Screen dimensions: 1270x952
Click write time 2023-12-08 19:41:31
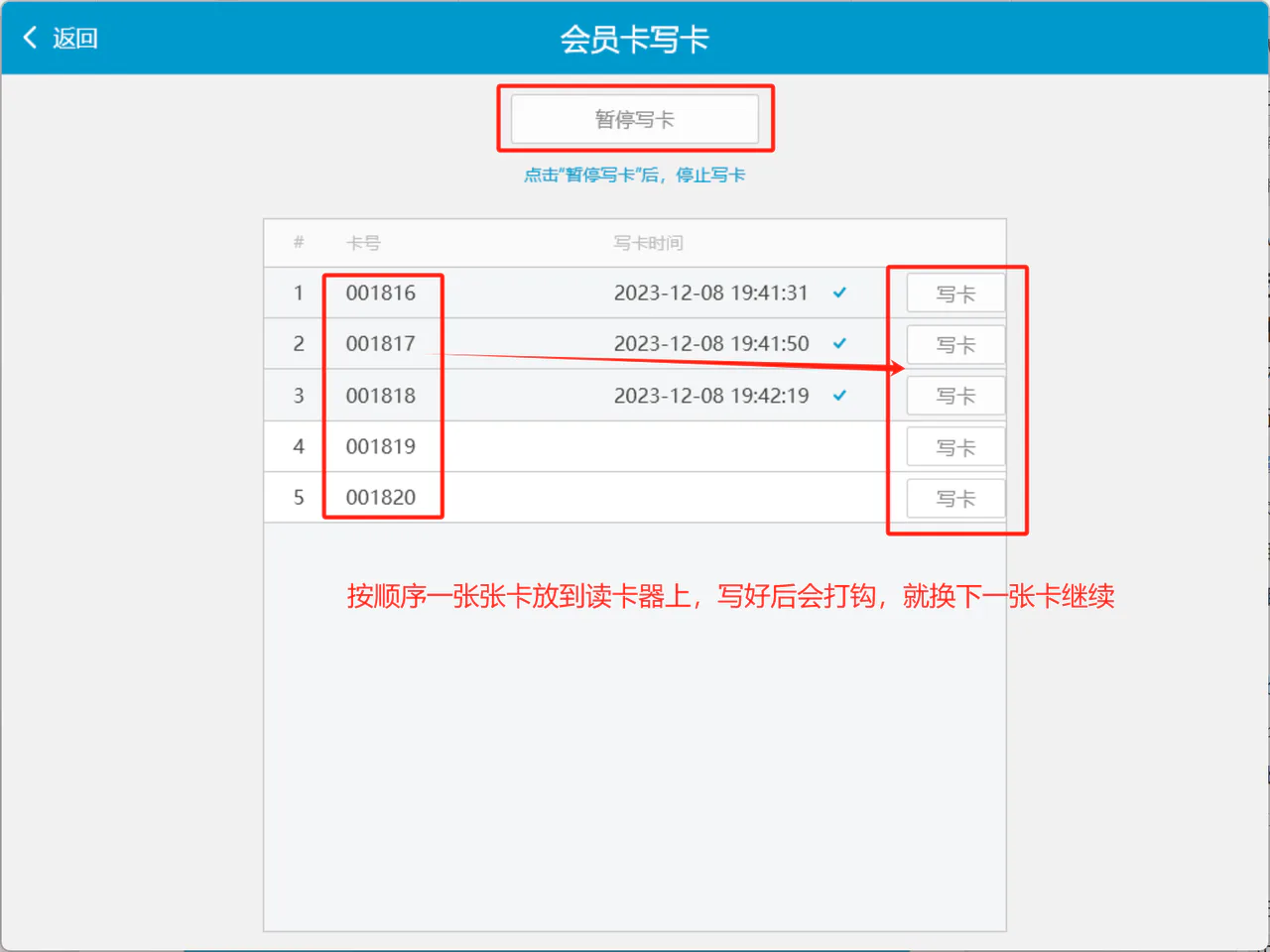[711, 293]
